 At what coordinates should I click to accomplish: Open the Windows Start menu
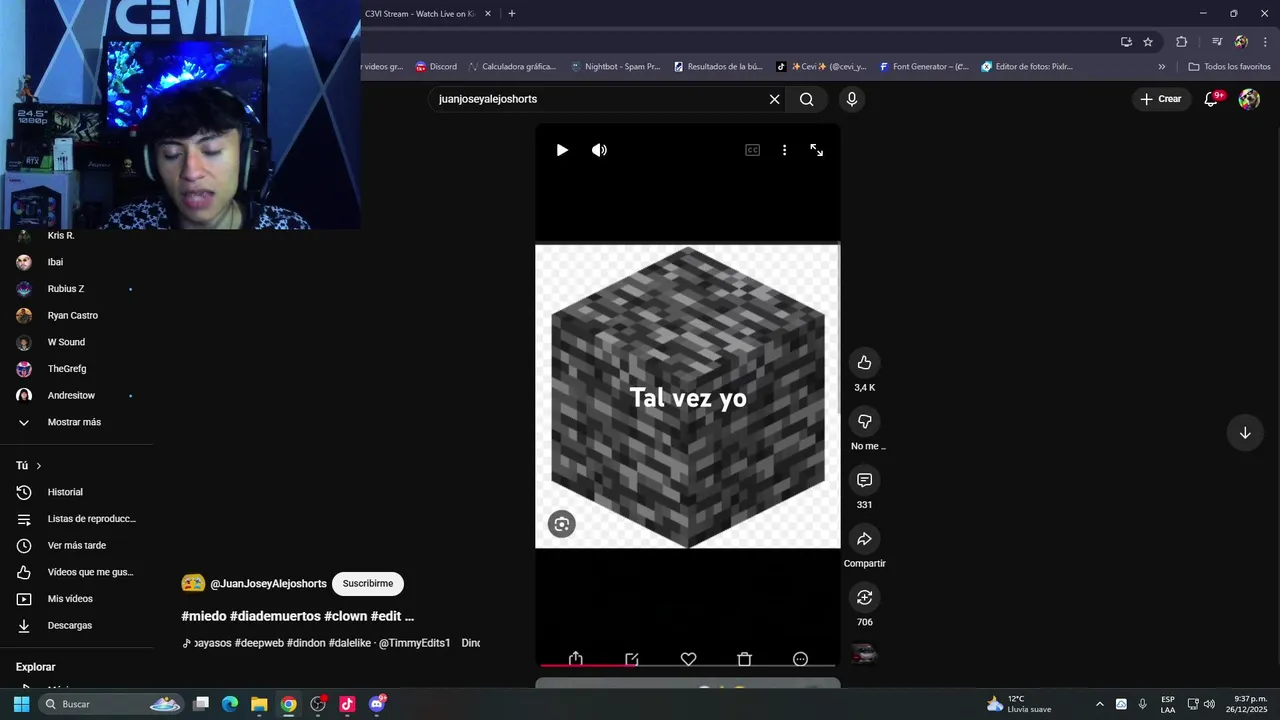tap(21, 704)
